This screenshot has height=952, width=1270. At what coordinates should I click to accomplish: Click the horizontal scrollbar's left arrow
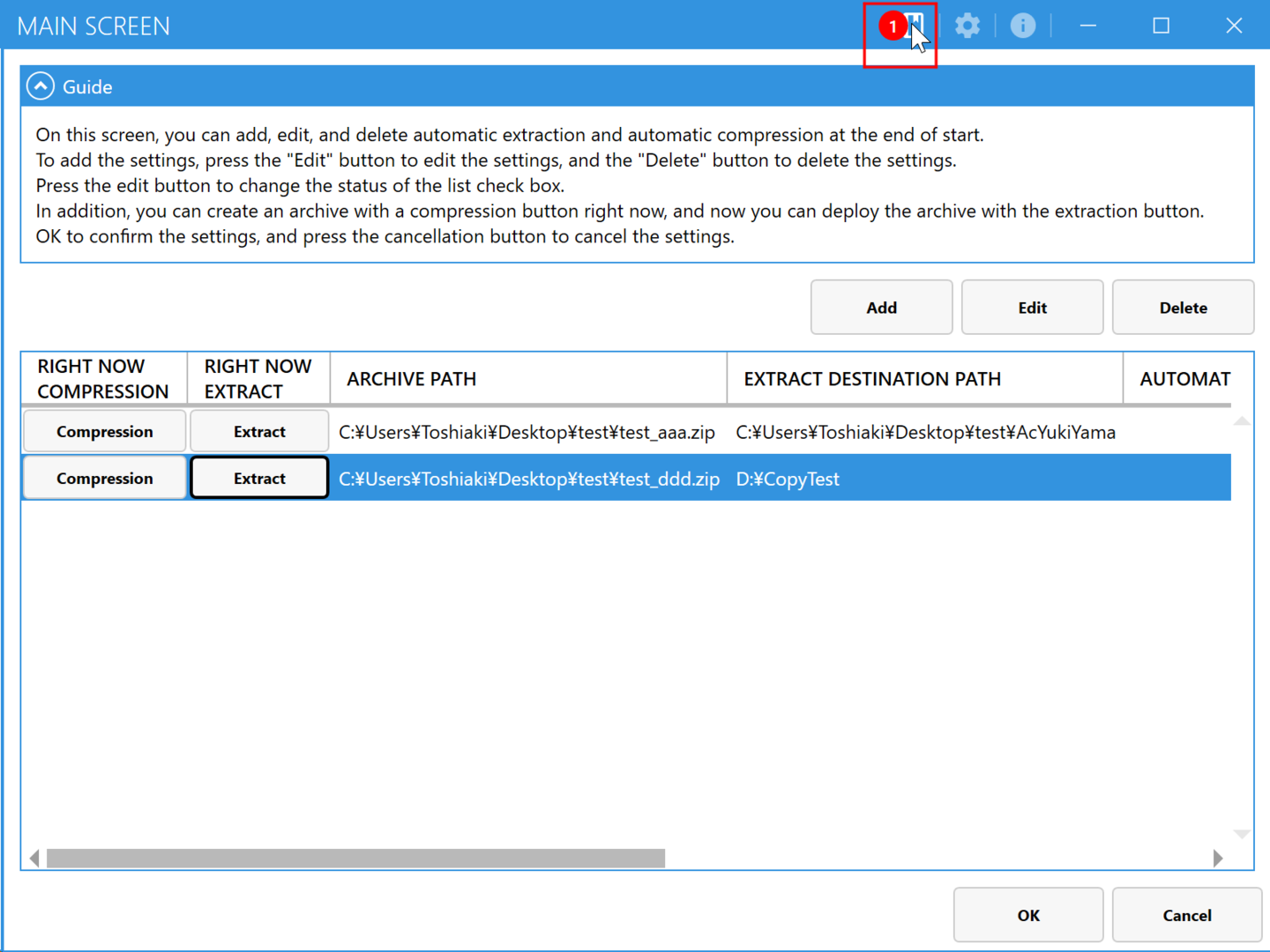(x=34, y=859)
